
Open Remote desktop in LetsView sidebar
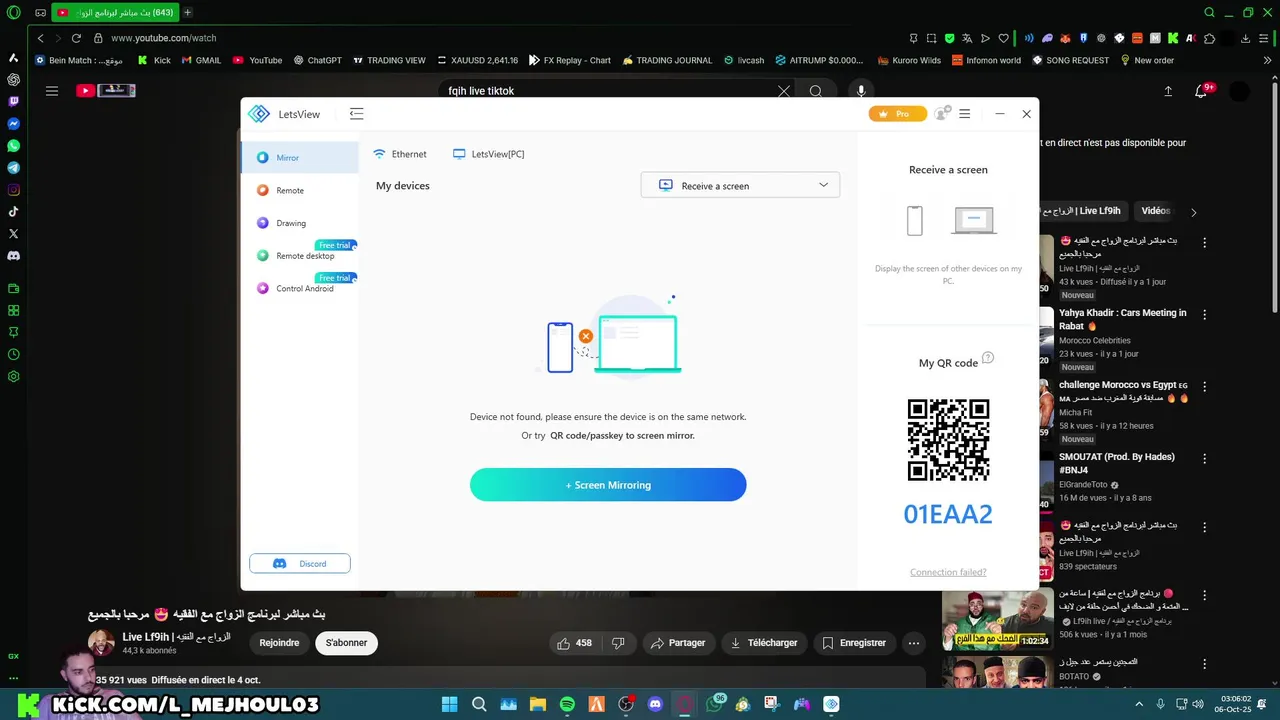pyautogui.click(x=299, y=256)
